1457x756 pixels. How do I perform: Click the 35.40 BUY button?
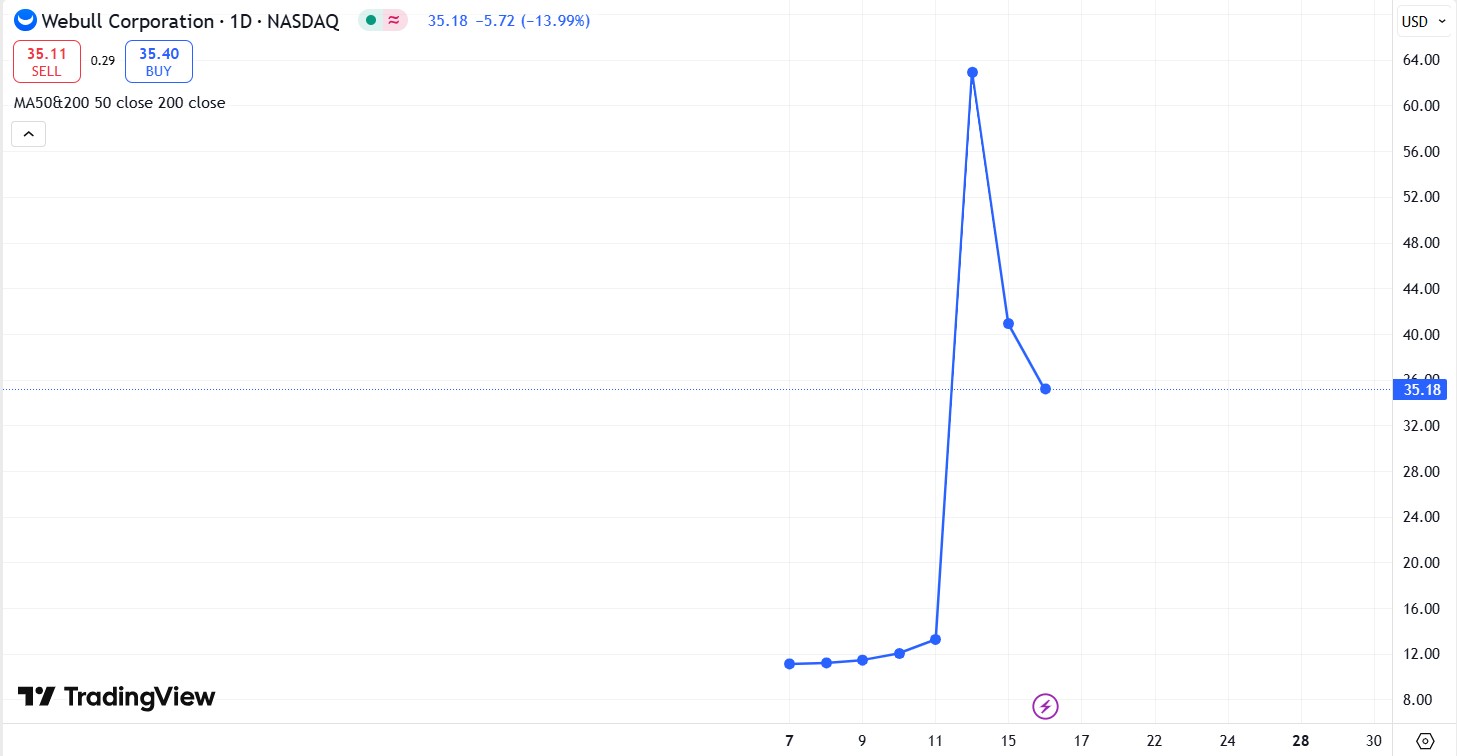click(x=159, y=62)
